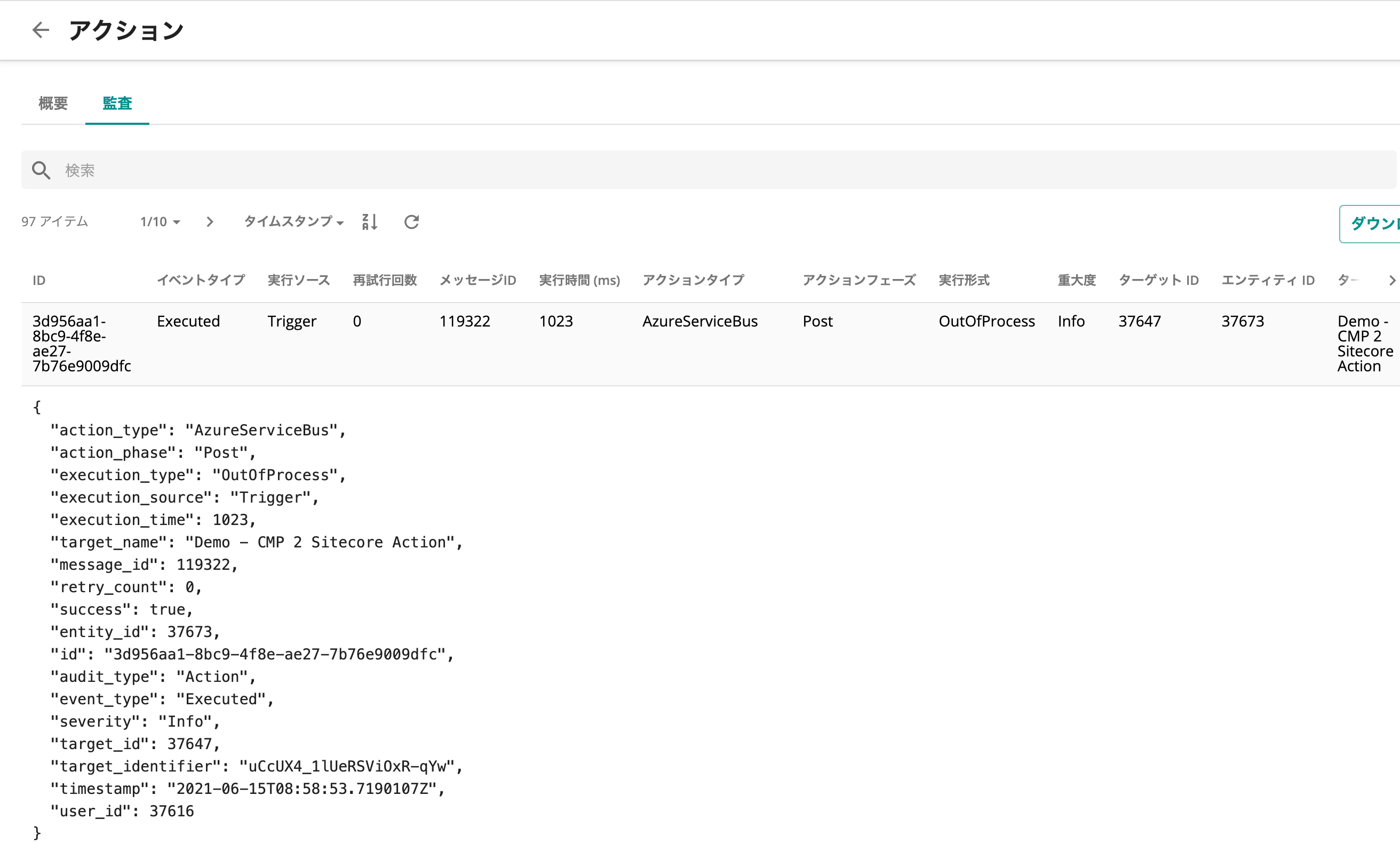This screenshot has height=843, width=1400.
Task: Click the "message_id": 119322 JSON line
Action: [144, 564]
